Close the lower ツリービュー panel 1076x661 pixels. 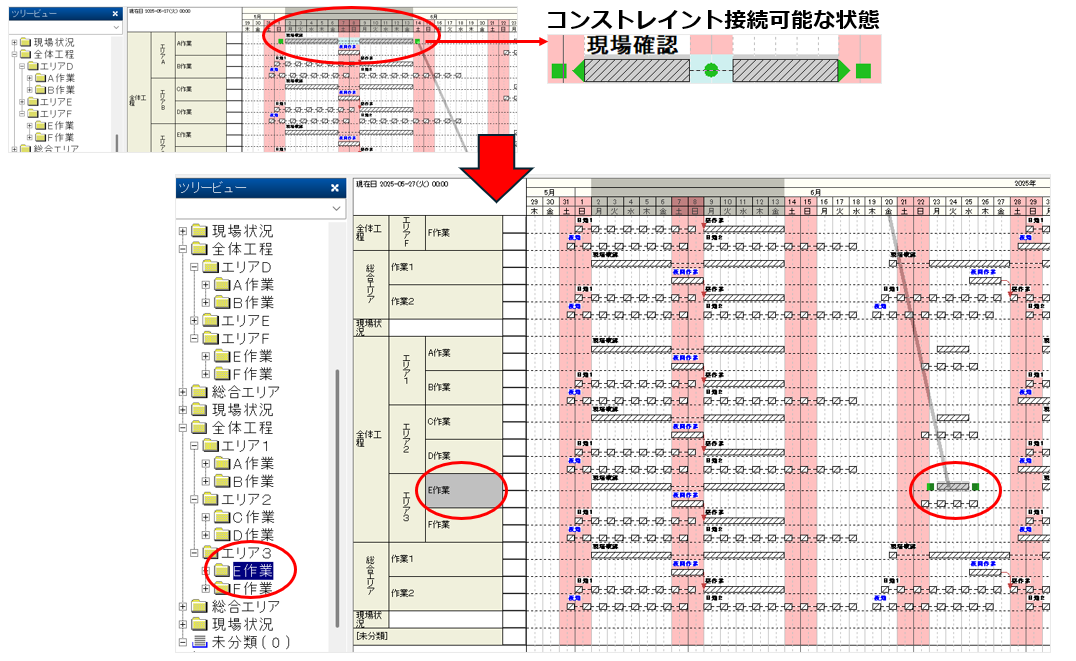pos(335,188)
